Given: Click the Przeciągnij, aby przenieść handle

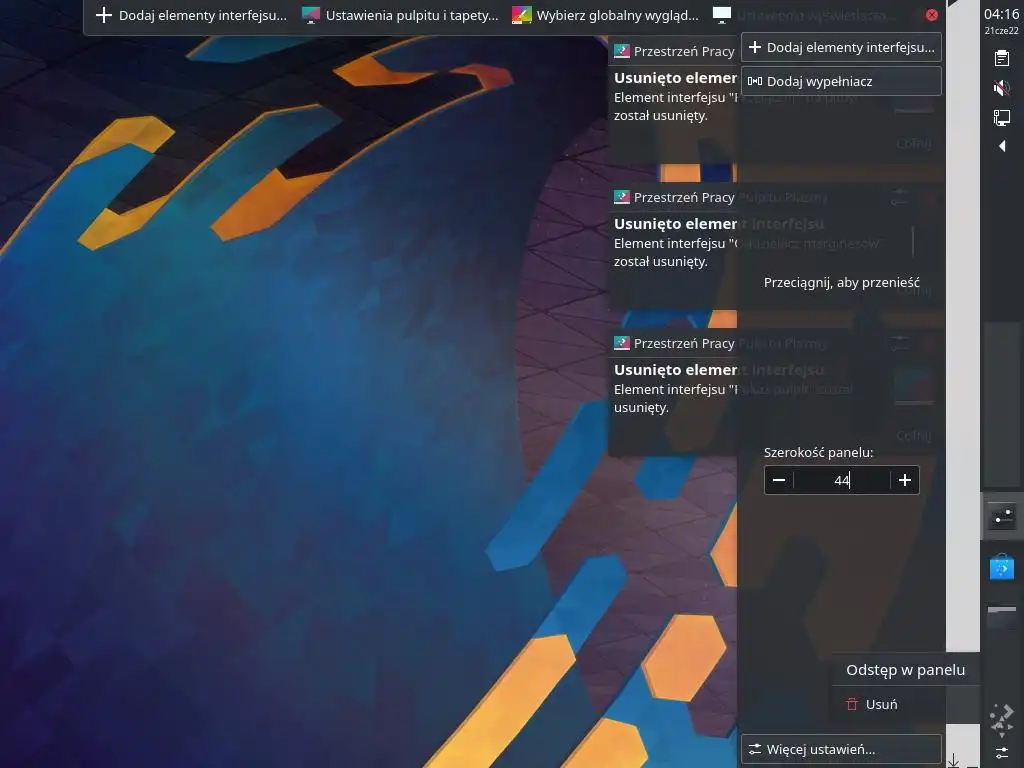Looking at the screenshot, I should [841, 282].
